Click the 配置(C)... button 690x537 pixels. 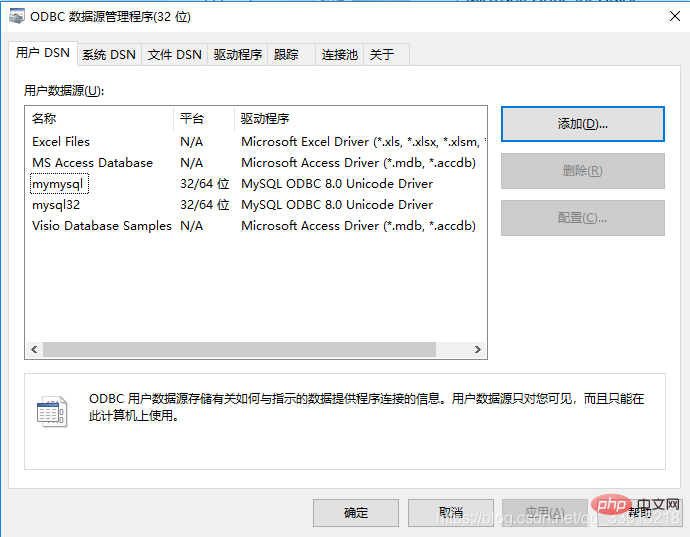point(583,218)
